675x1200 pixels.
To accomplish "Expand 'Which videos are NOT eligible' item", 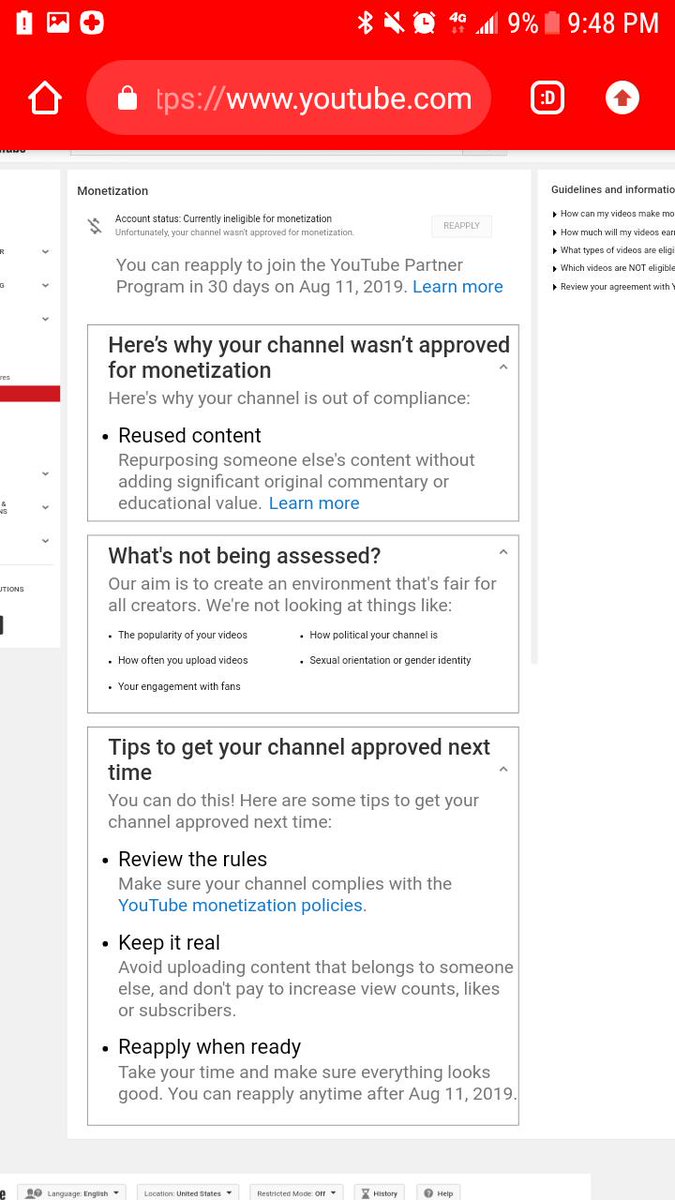I will coord(613,268).
